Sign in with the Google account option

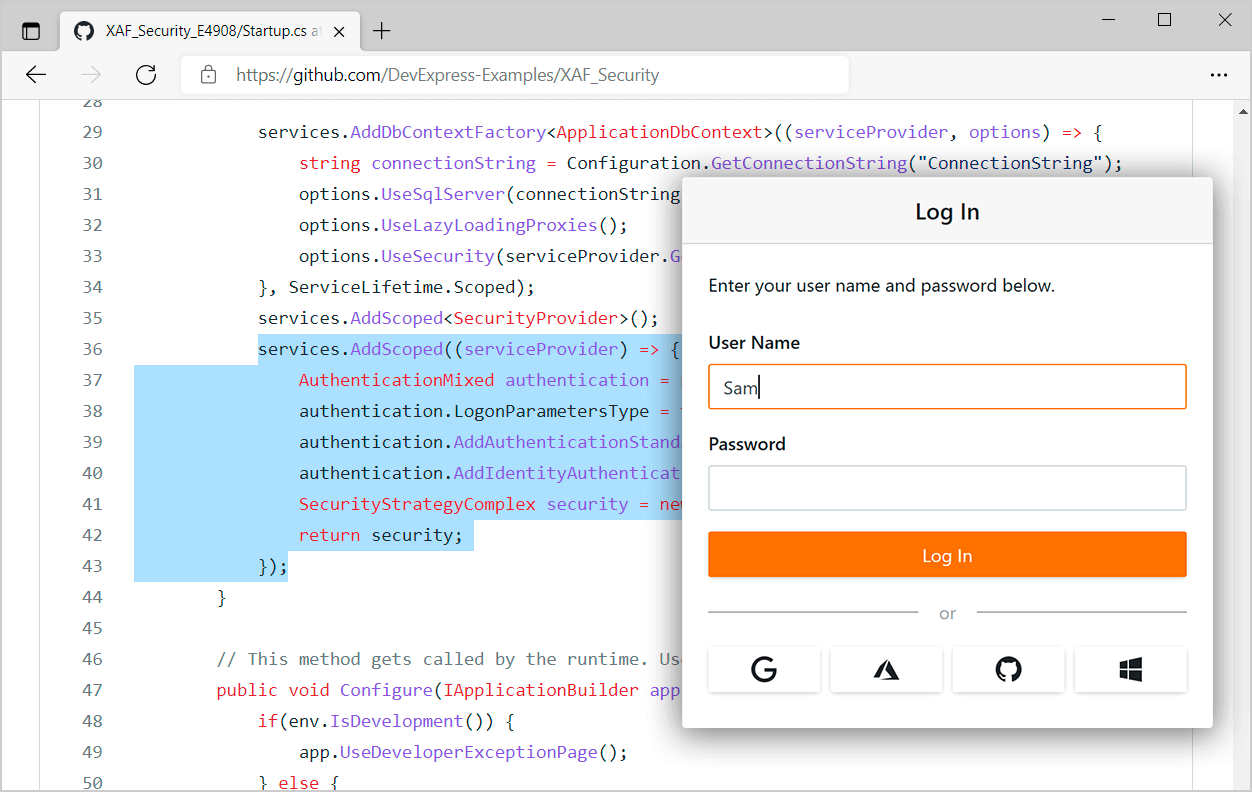coord(764,669)
